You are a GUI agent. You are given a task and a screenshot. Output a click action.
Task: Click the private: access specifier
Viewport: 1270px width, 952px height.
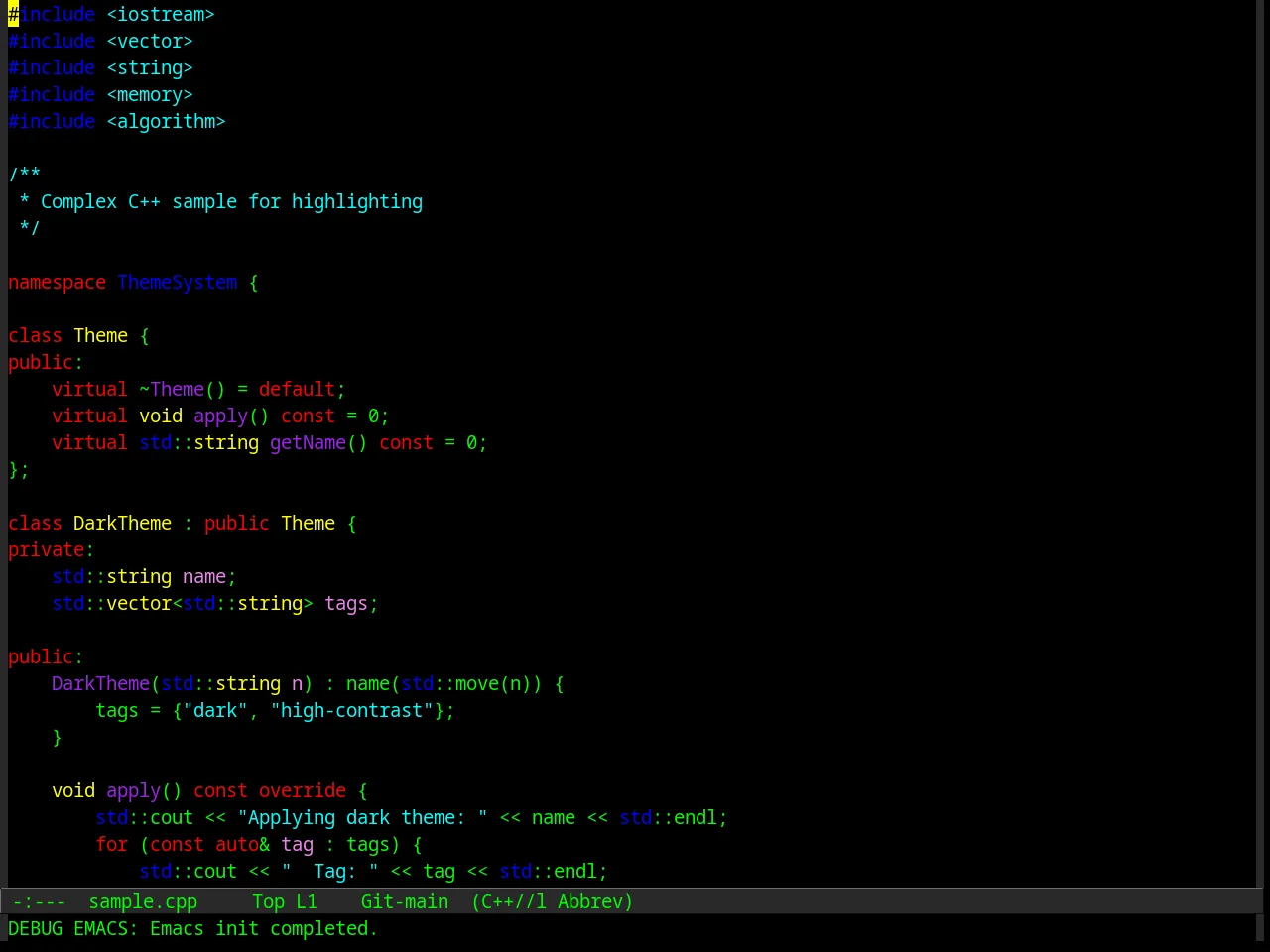[x=52, y=549]
